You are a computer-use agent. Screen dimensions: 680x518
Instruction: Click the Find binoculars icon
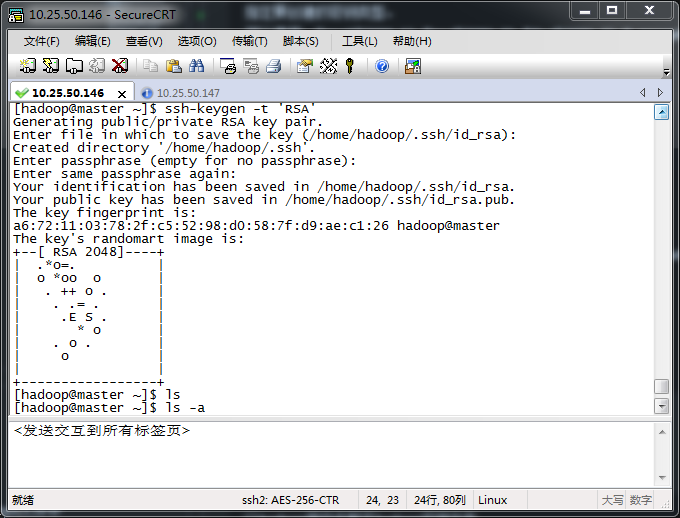(197, 66)
